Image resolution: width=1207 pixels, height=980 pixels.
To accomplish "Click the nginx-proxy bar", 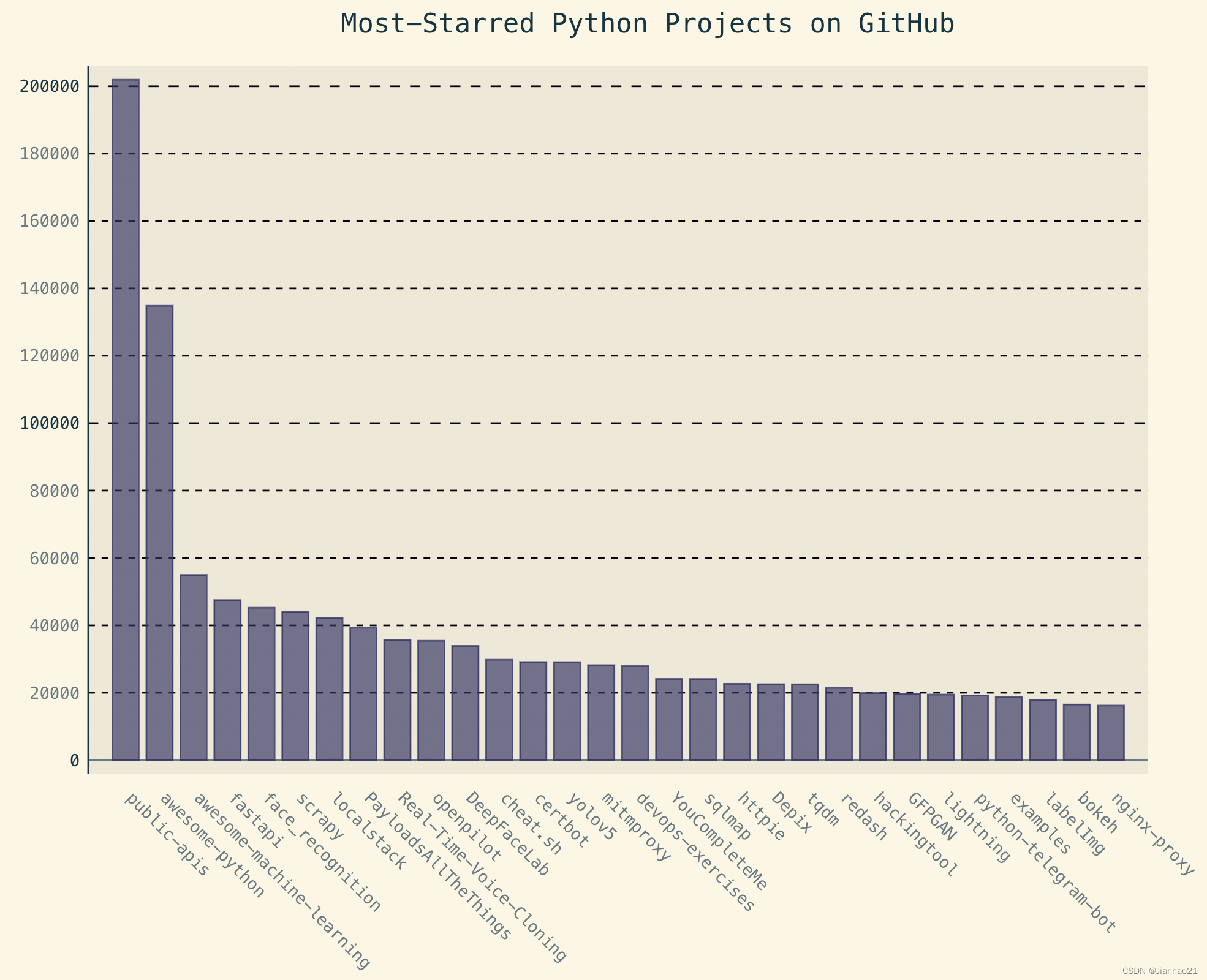I will [x=1110, y=733].
